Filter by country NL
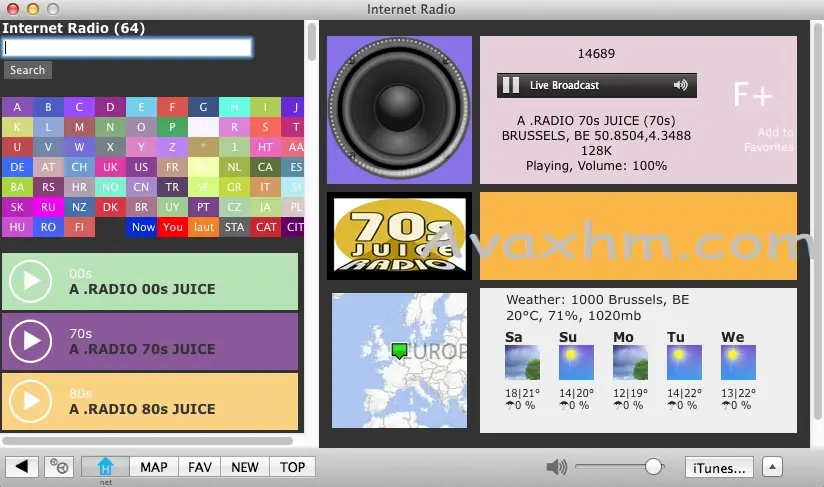Viewport: 824px width, 487px height. (x=234, y=167)
